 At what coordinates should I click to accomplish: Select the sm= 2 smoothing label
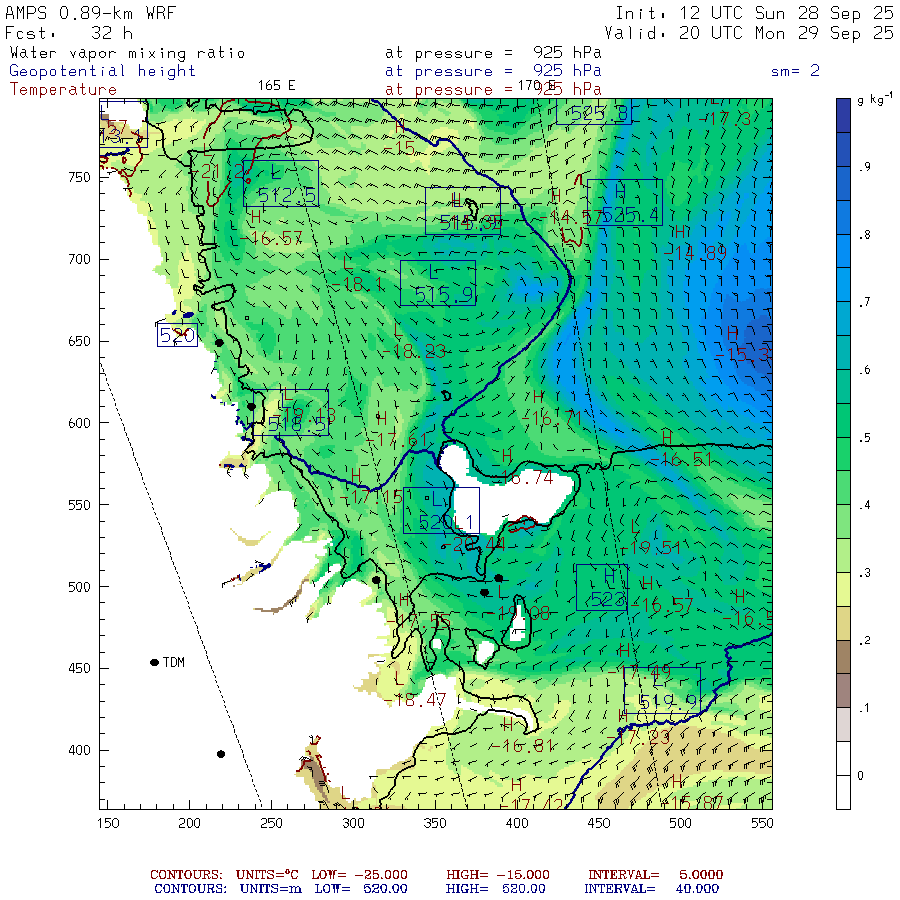point(795,71)
